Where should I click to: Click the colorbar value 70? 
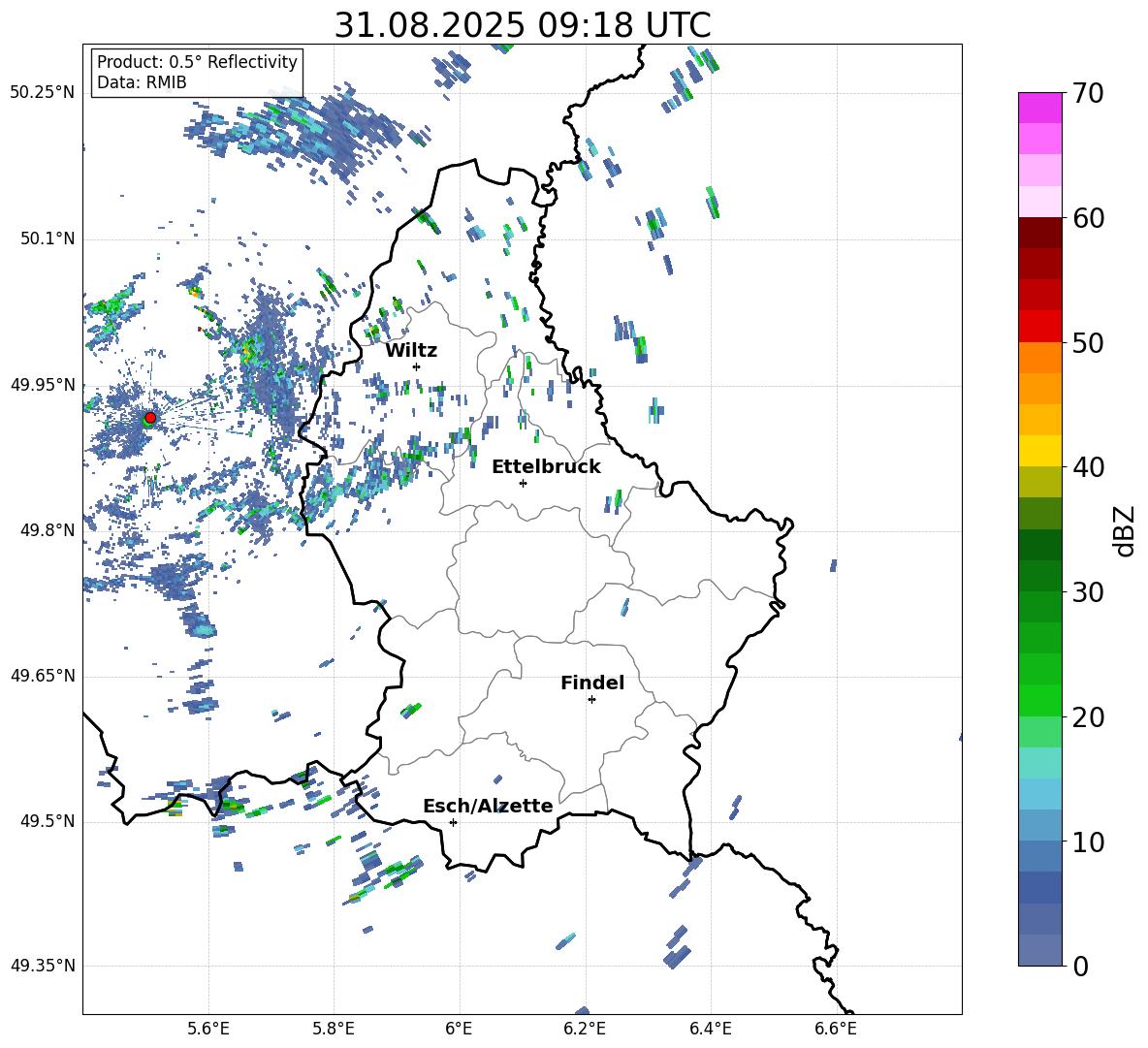1089,93
